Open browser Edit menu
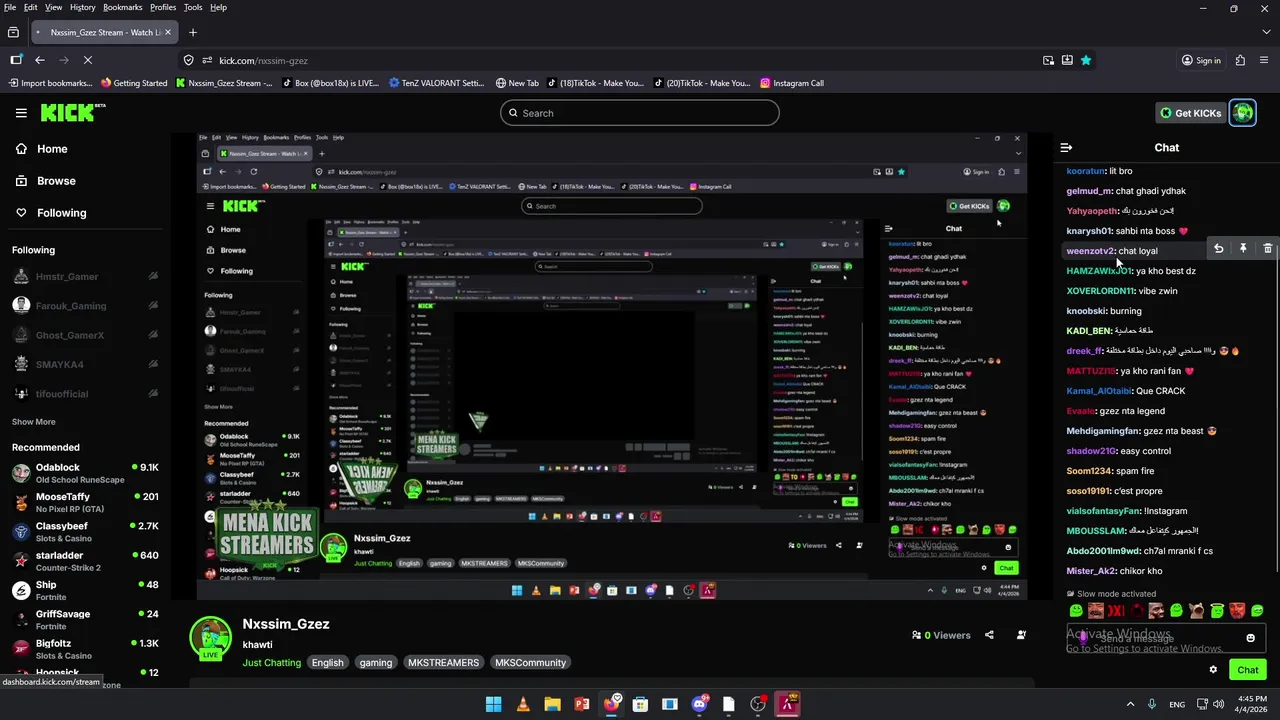Screen dimensions: 1280x720 tap(31, 7)
